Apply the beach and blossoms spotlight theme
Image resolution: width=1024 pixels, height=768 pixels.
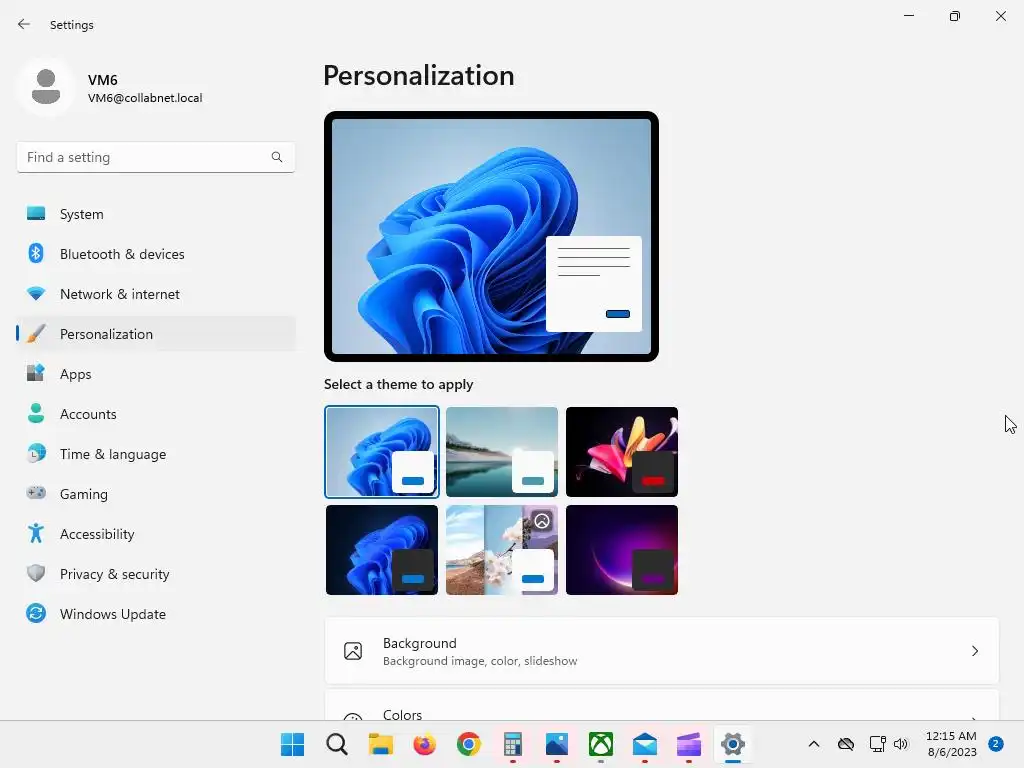click(502, 550)
